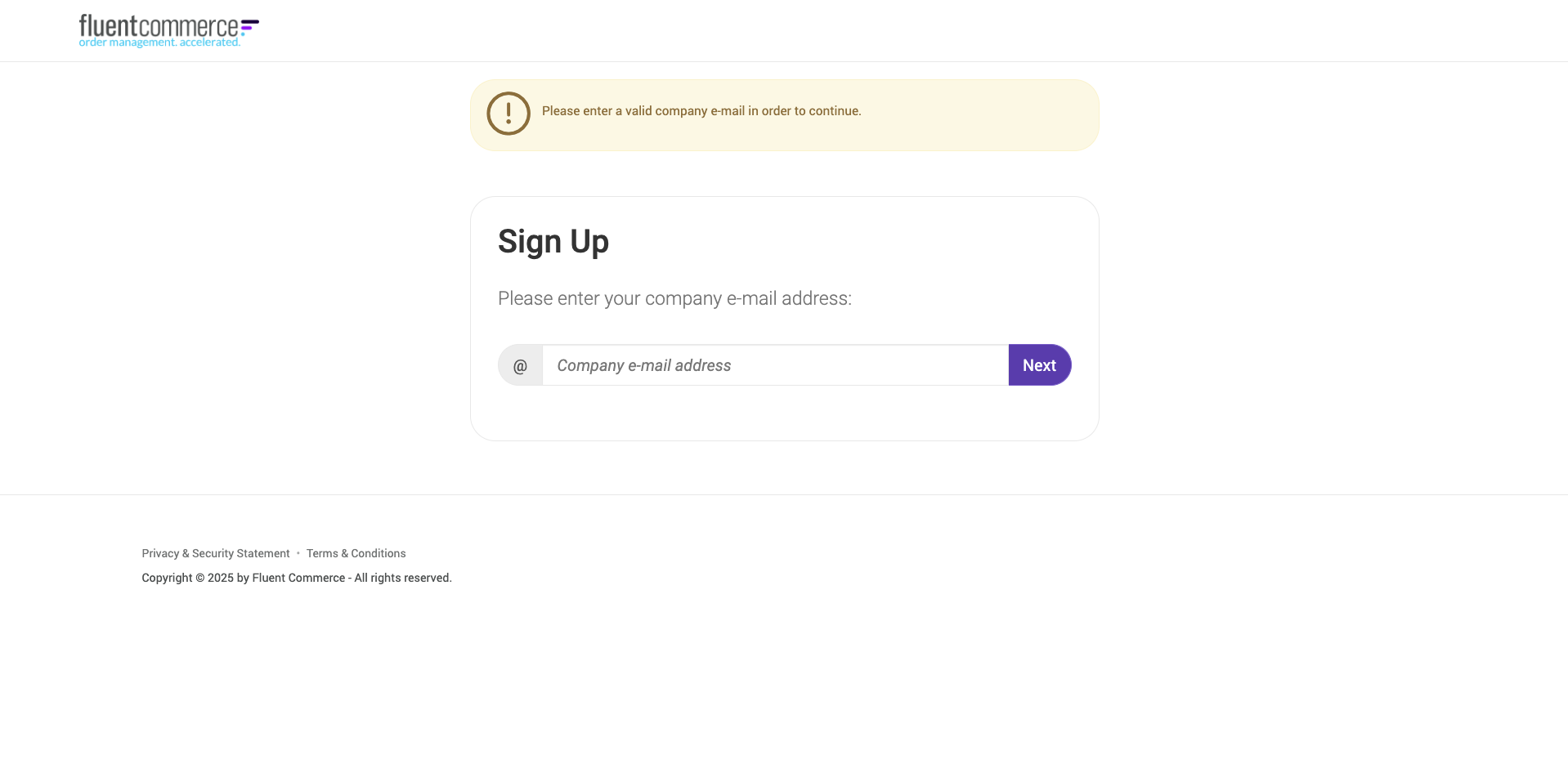The height and width of the screenshot is (782, 1568).
Task: Click the Fluent Commerce logo
Action: 168,30
